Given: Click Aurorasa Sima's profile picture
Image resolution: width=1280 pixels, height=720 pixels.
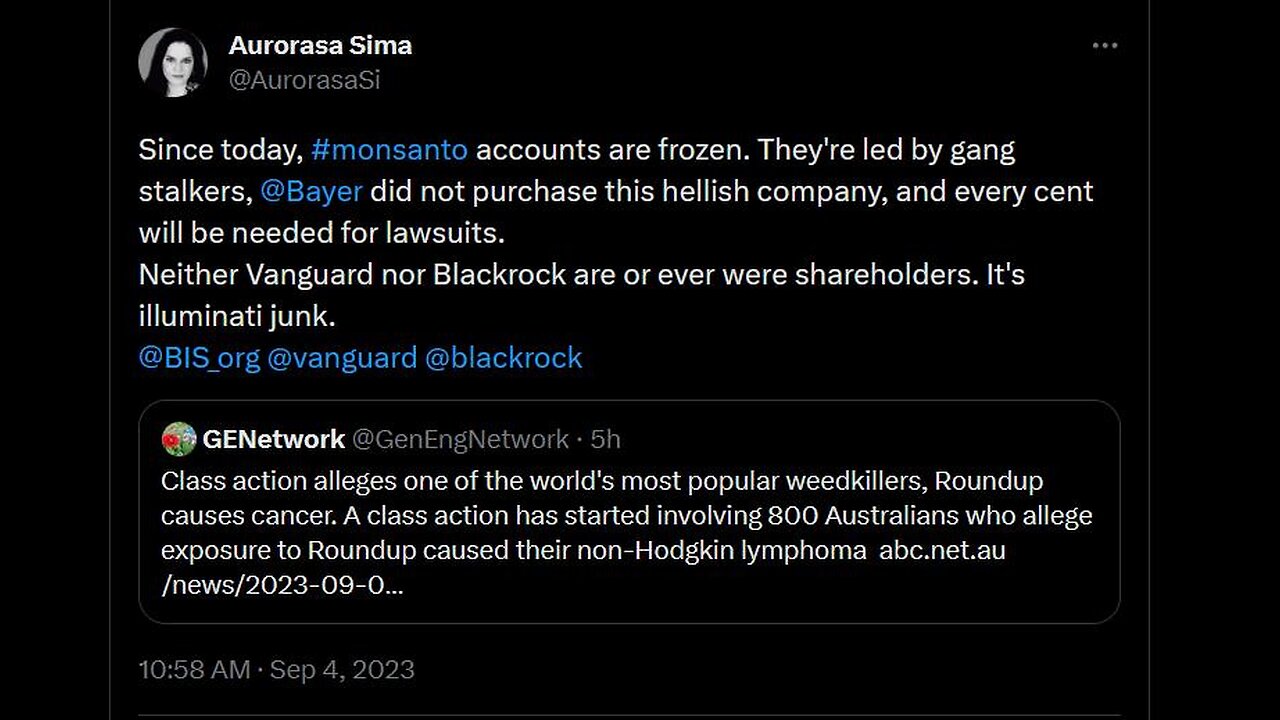Looking at the screenshot, I should [x=173, y=62].
